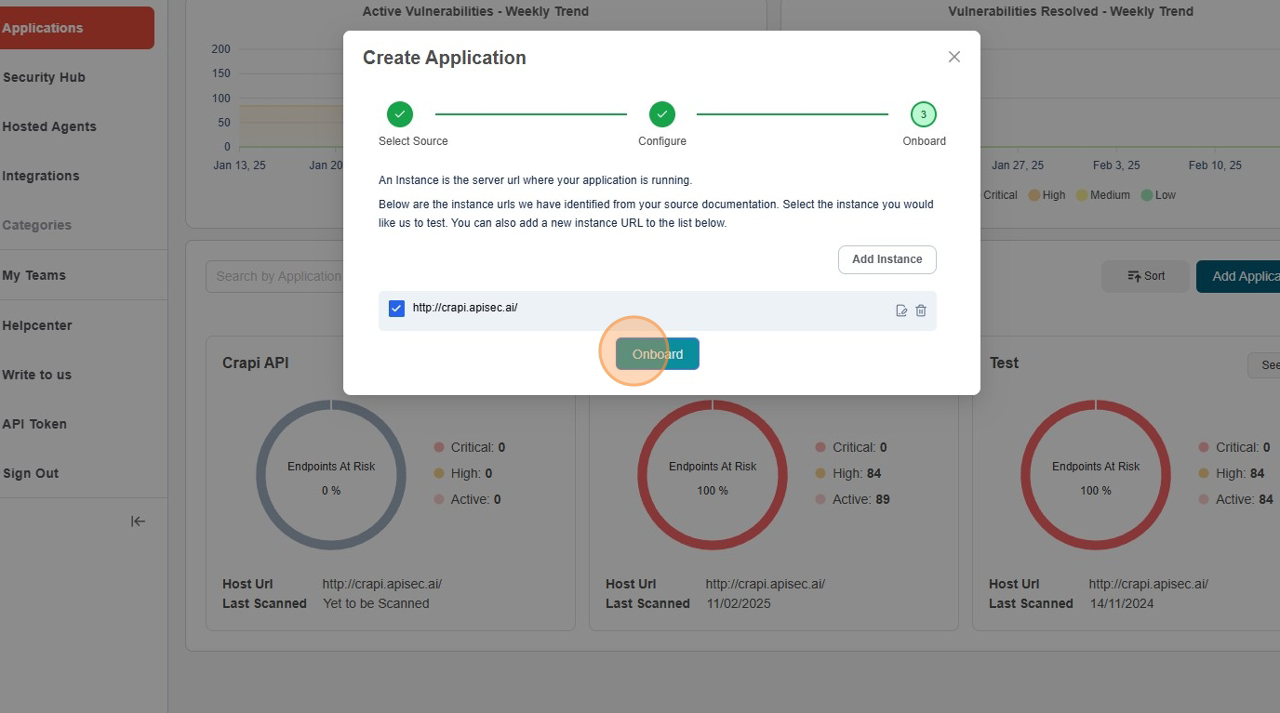The width and height of the screenshot is (1280, 713).
Task: Click the Select Source step checkmark
Action: 400,114
